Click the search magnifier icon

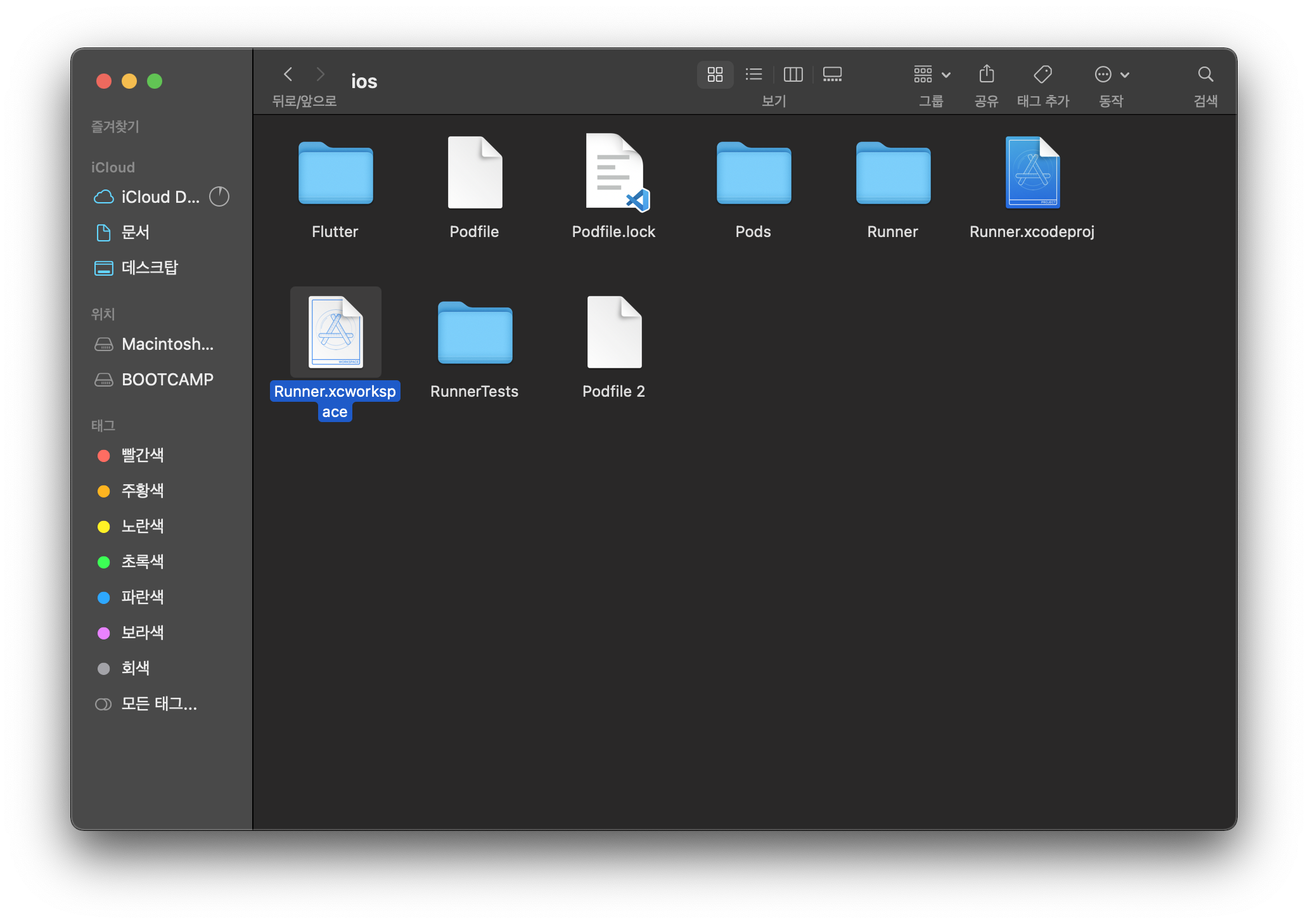[1205, 74]
